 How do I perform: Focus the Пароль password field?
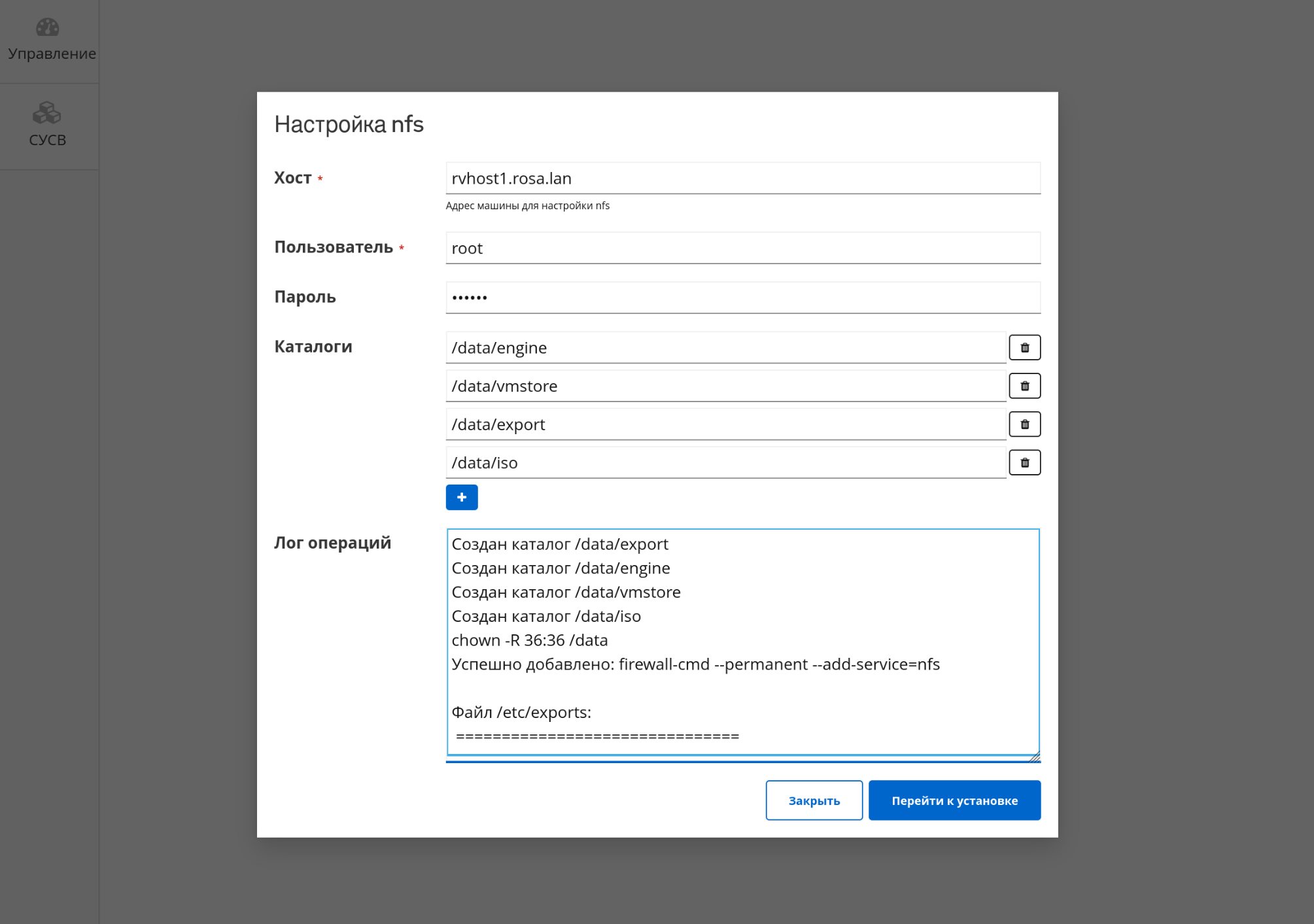click(742, 298)
